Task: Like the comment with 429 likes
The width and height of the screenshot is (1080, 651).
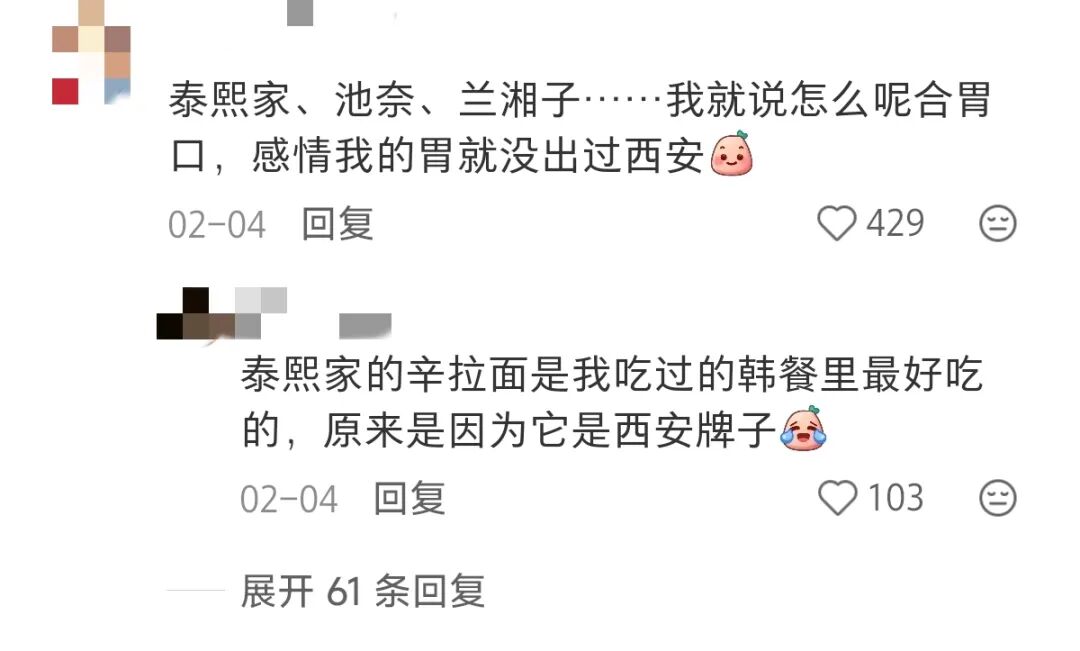Action: [x=836, y=224]
